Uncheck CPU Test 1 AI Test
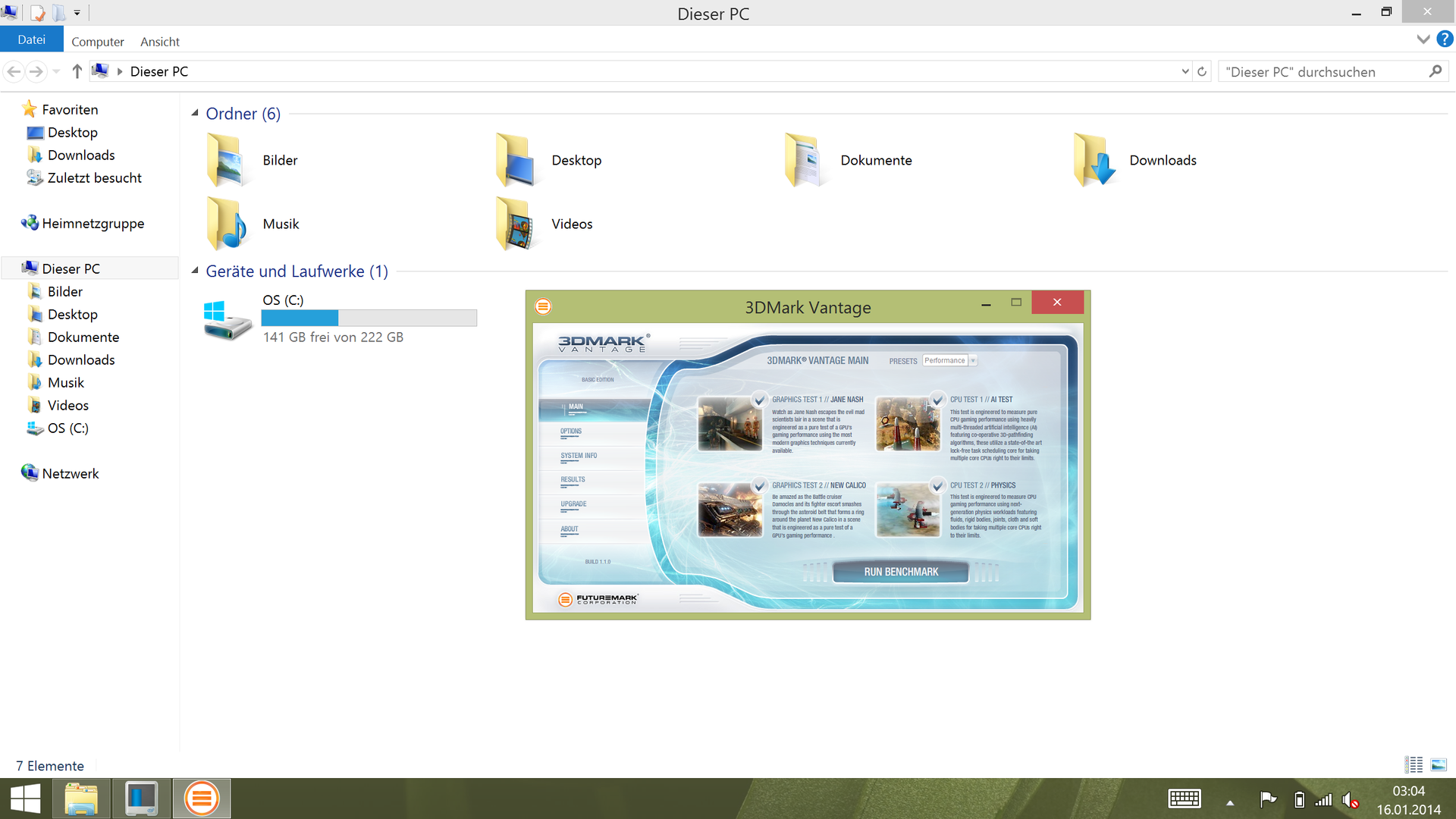Image resolution: width=1456 pixels, height=819 pixels. [937, 400]
